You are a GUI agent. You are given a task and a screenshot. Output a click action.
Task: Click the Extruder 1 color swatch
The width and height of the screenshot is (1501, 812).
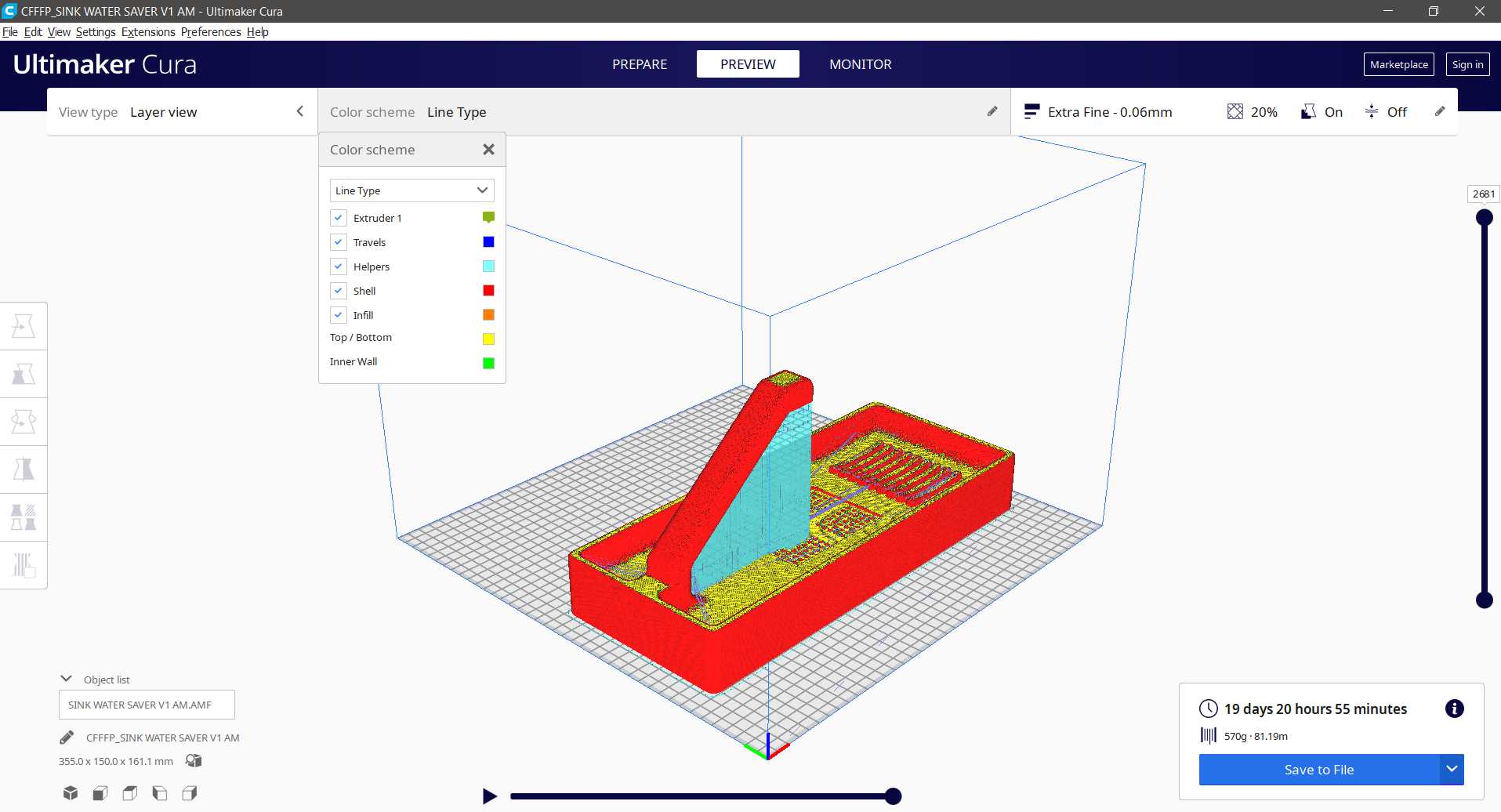click(488, 217)
